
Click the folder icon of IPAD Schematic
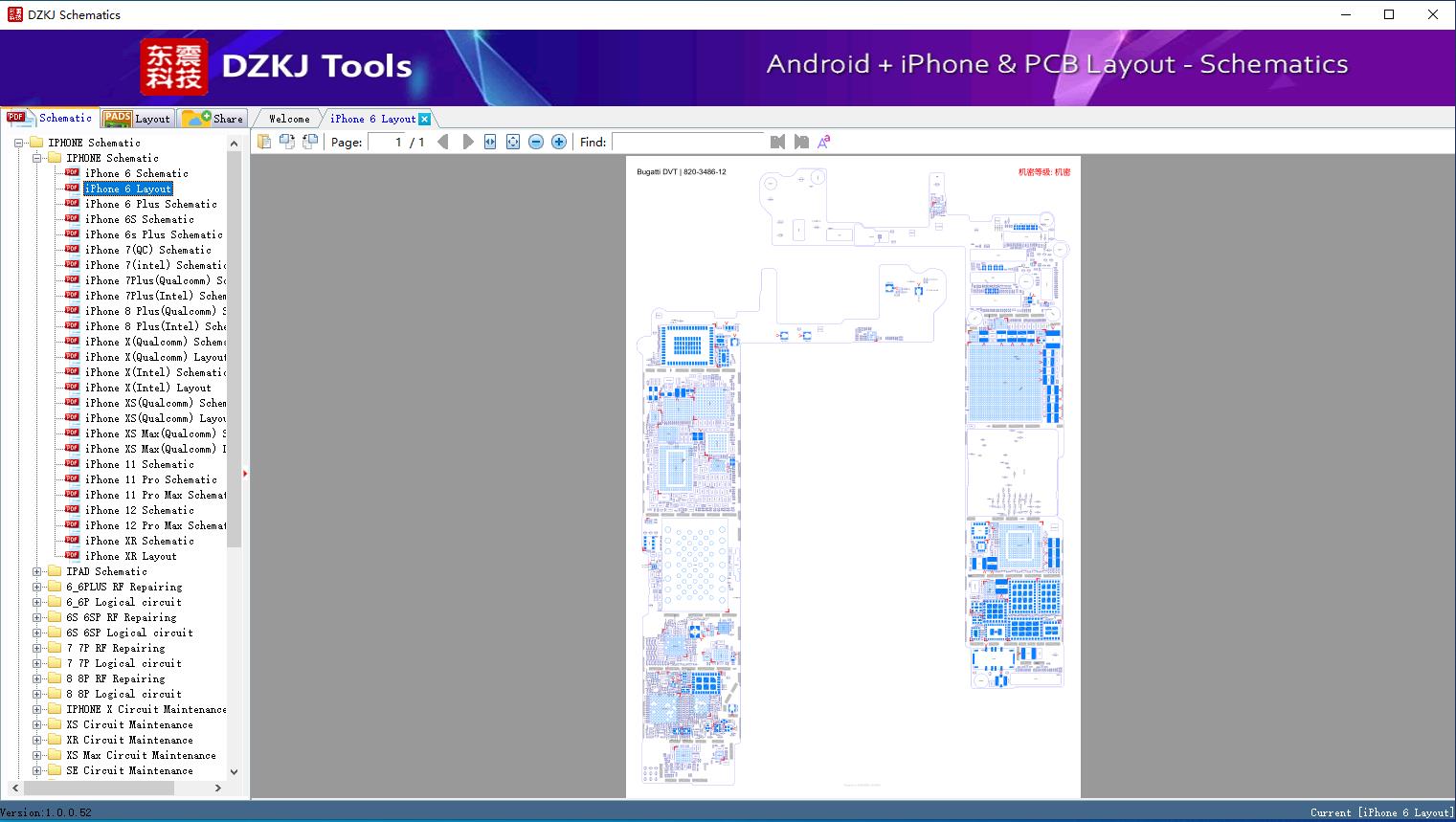pyautogui.click(x=55, y=571)
